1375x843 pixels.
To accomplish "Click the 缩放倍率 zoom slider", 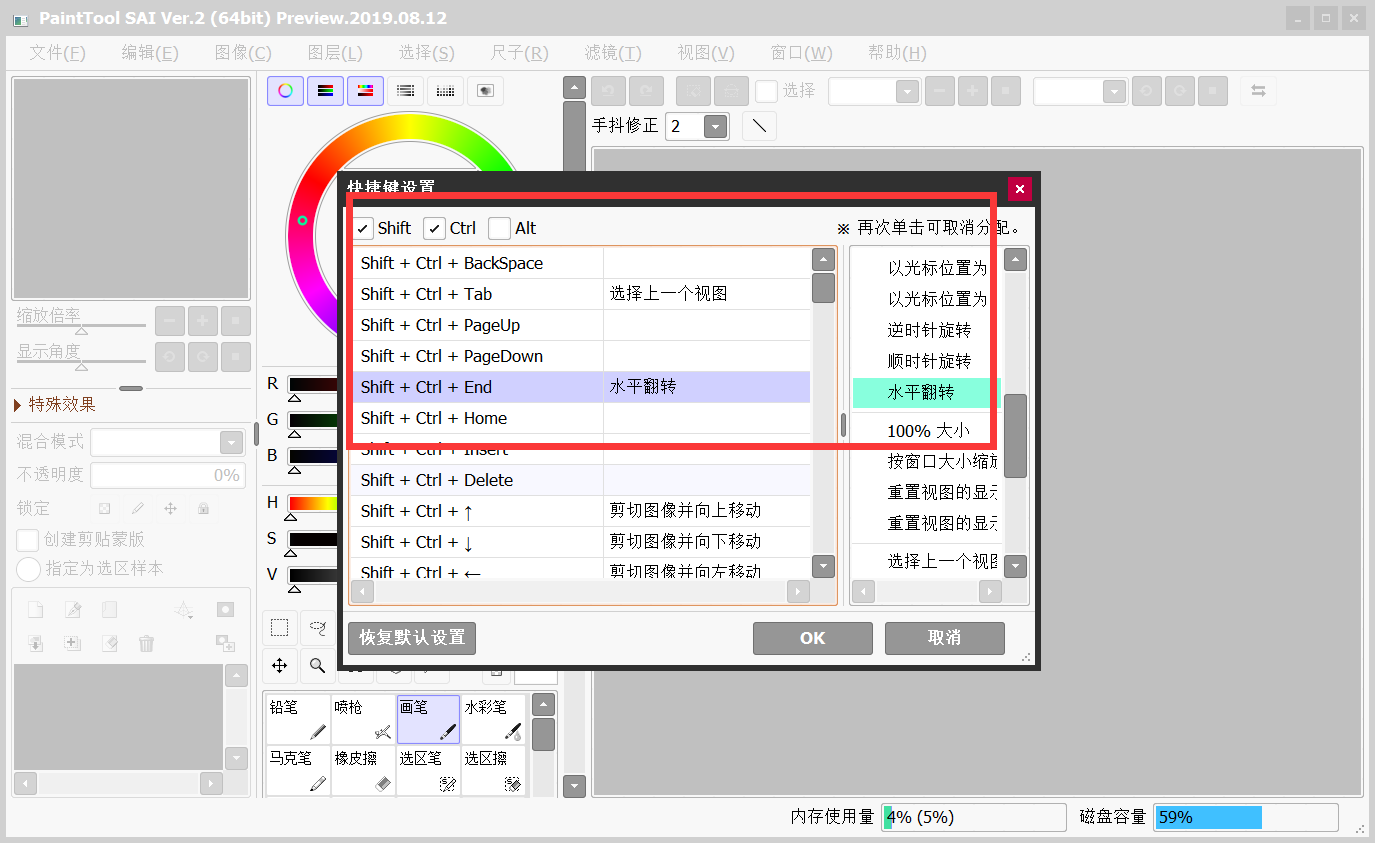I will tap(82, 327).
